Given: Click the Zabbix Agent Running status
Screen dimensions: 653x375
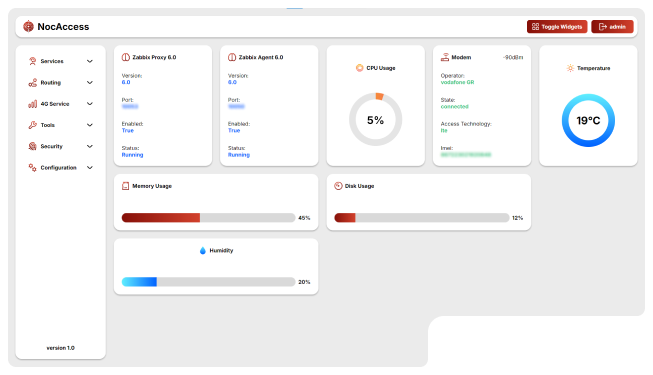Looking at the screenshot, I should [x=239, y=155].
